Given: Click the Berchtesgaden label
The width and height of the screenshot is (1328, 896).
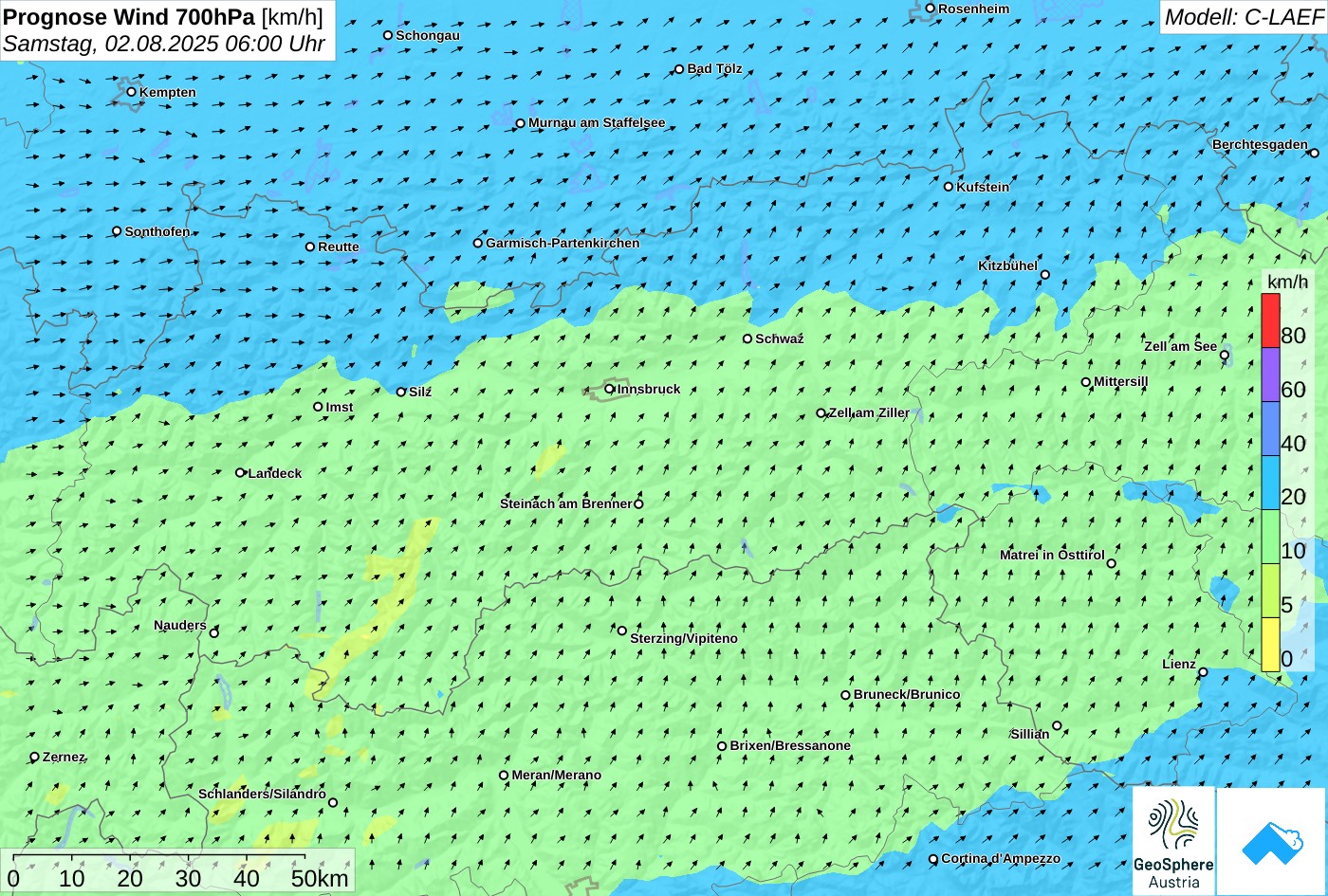Looking at the screenshot, I should (x=1260, y=144).
